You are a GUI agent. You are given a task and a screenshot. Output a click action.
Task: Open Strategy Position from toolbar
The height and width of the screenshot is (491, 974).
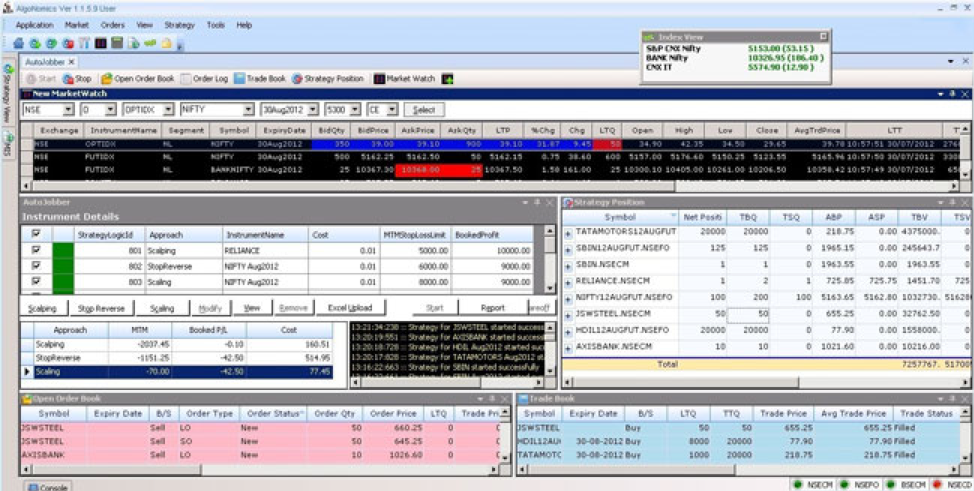click(x=328, y=79)
